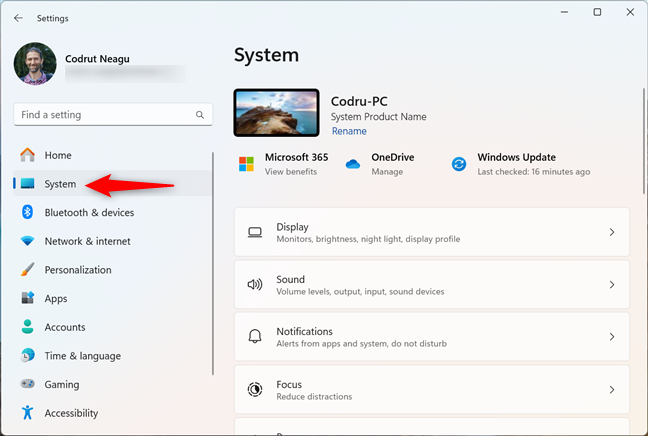The width and height of the screenshot is (648, 436).
Task: Click the Accessibility figure icon
Action: (28, 412)
